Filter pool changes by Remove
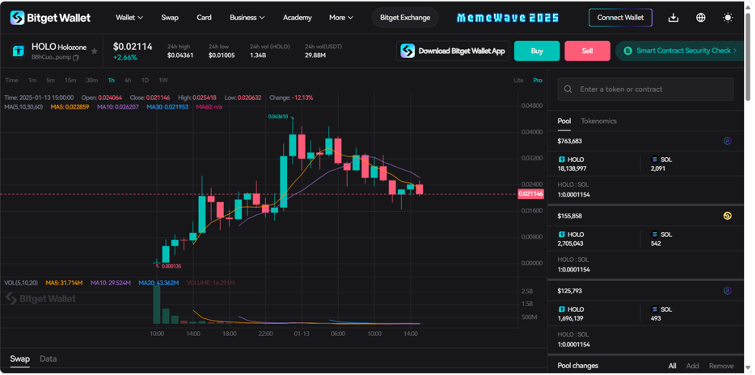Viewport: 755px width, 375px height. [721, 366]
